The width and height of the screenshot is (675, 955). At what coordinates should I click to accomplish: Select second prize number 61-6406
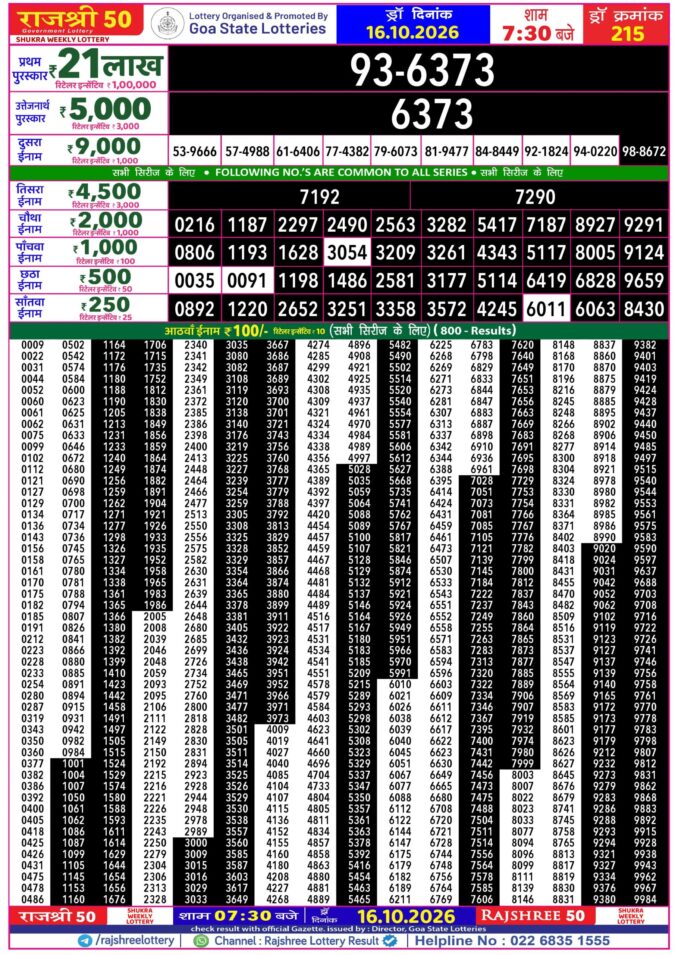coord(297,151)
